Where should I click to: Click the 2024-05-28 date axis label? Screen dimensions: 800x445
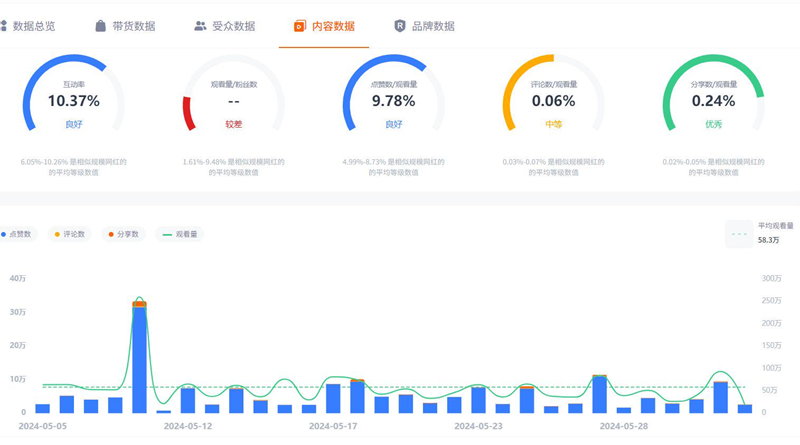coord(623,425)
